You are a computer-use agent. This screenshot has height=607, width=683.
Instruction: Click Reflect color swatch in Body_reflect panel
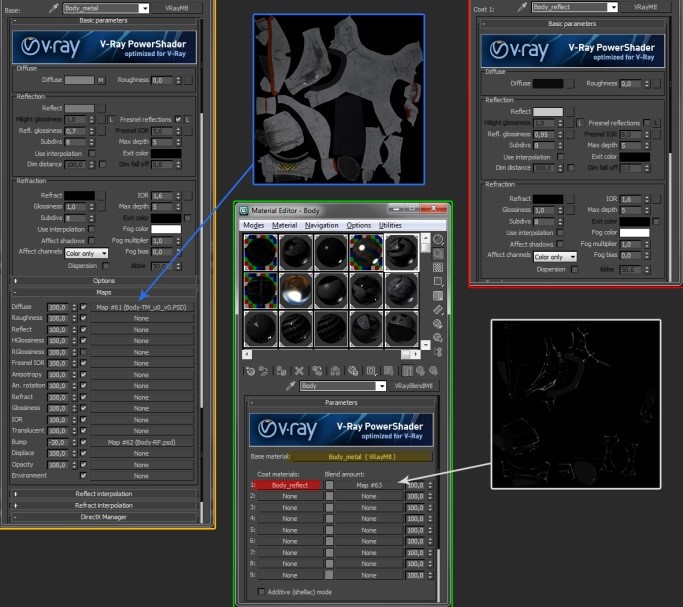548,112
